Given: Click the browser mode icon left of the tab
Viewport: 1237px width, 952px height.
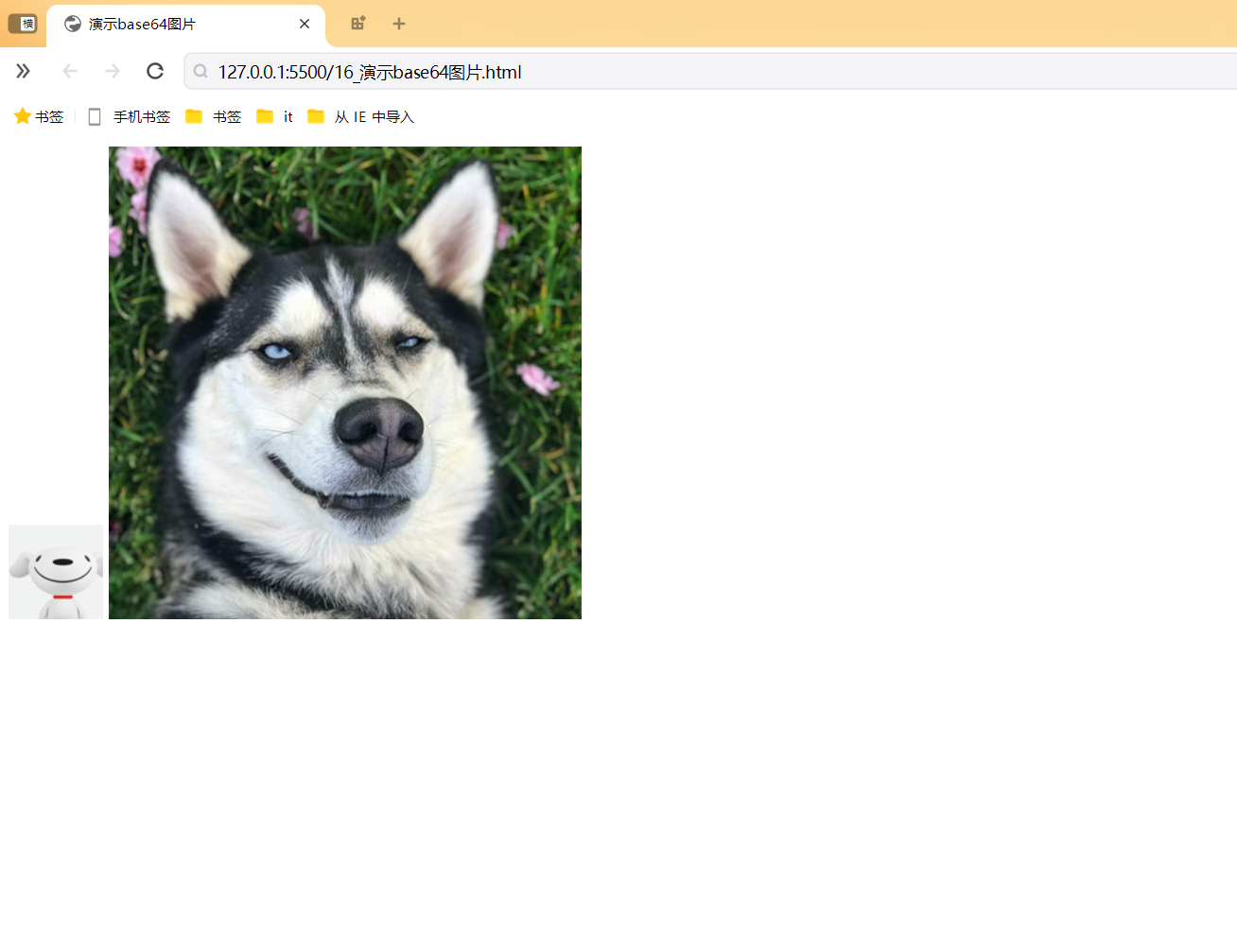Looking at the screenshot, I should click(x=23, y=24).
